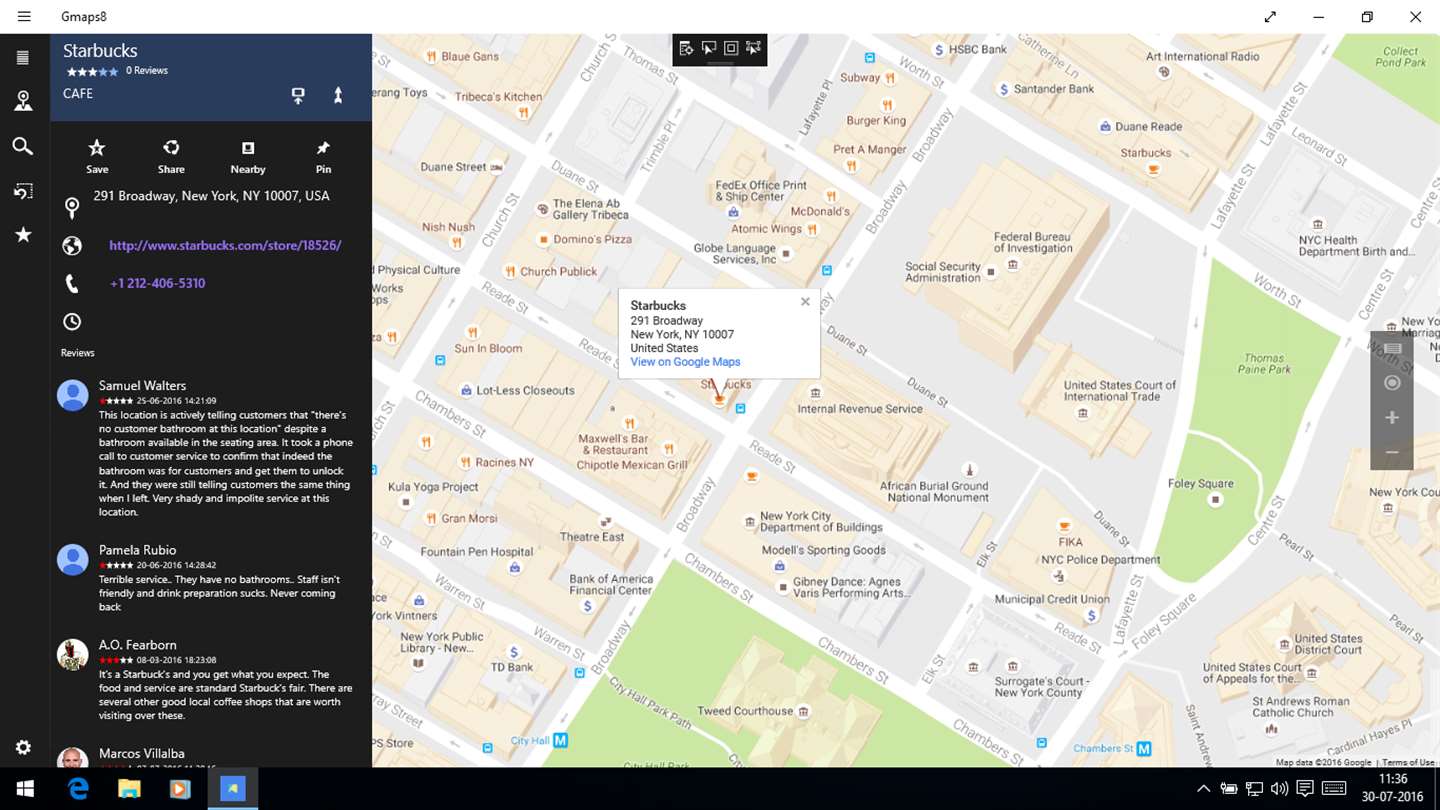The image size is (1440, 810).
Task: Pin Starbucks to Start
Action: (x=323, y=156)
